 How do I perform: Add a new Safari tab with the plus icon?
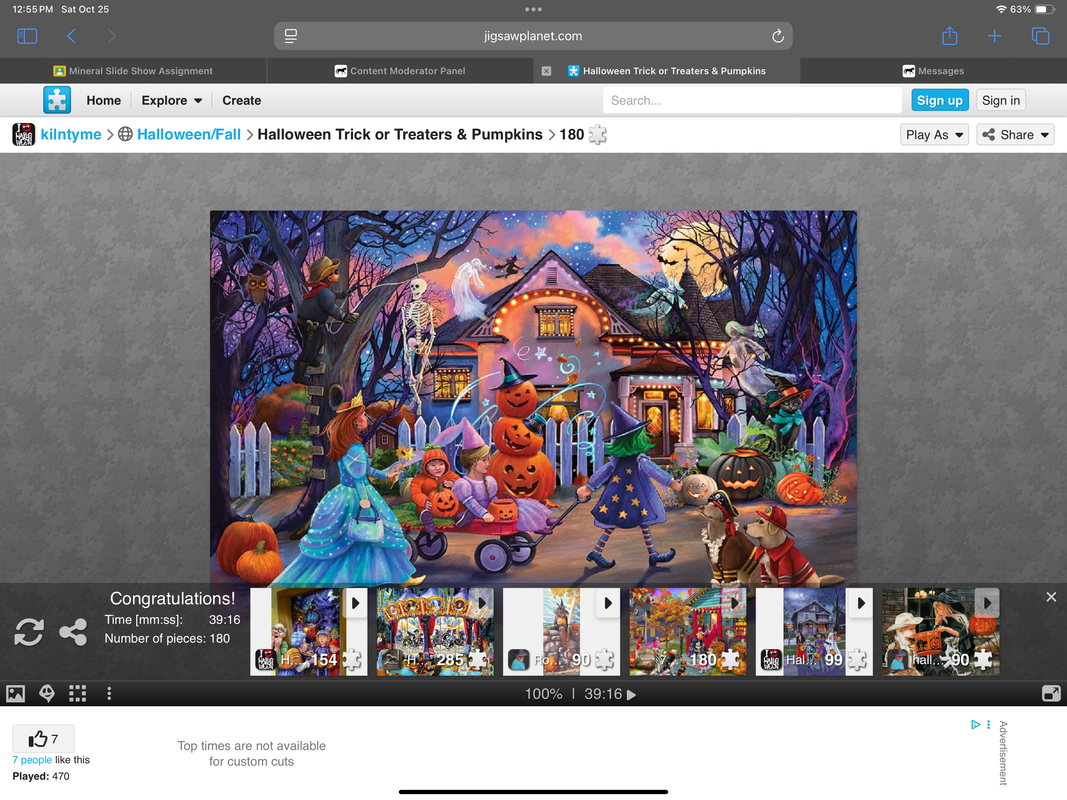click(x=994, y=36)
